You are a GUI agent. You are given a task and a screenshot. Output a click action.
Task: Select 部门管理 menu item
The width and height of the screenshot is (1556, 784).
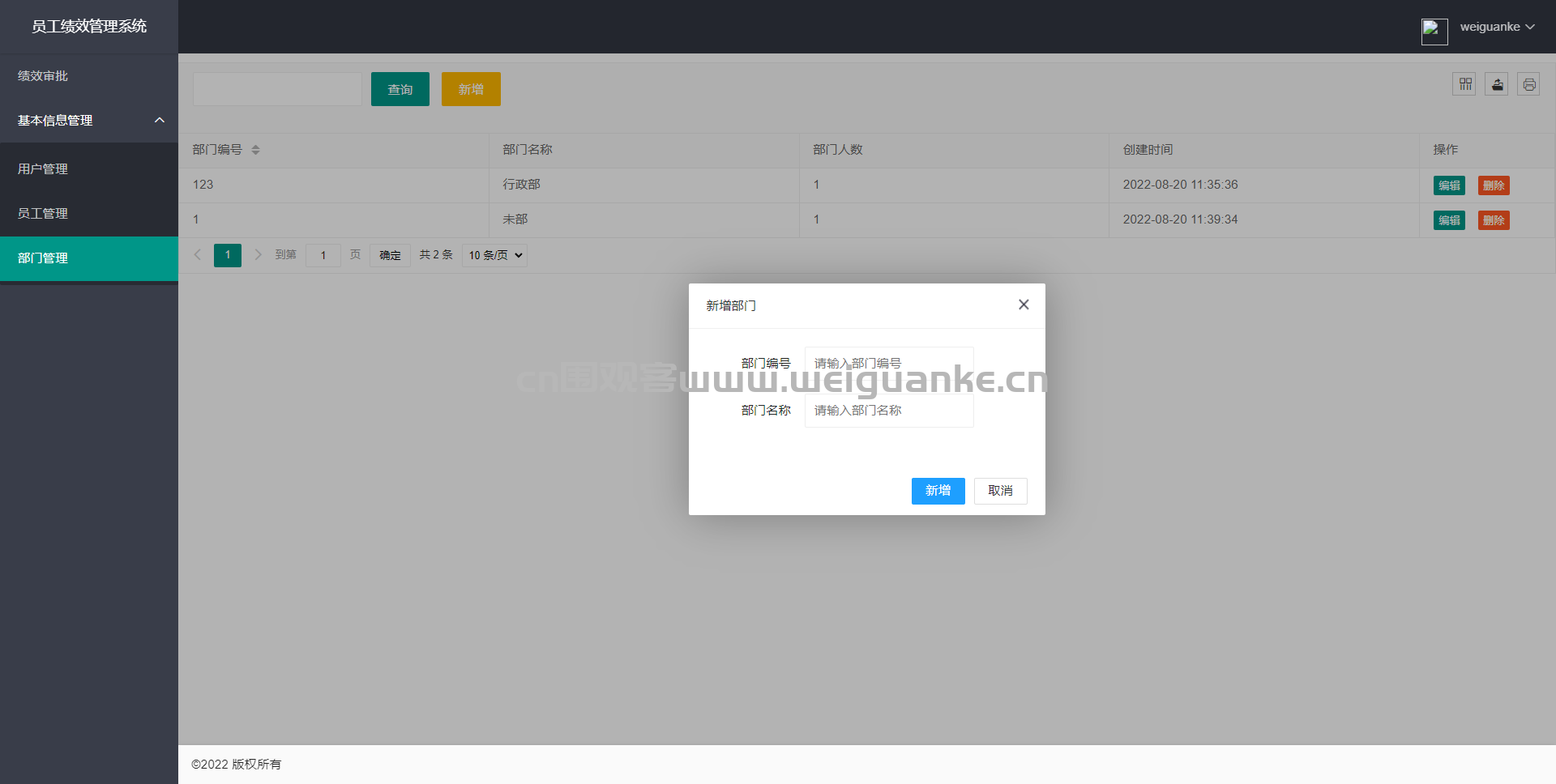point(89,258)
